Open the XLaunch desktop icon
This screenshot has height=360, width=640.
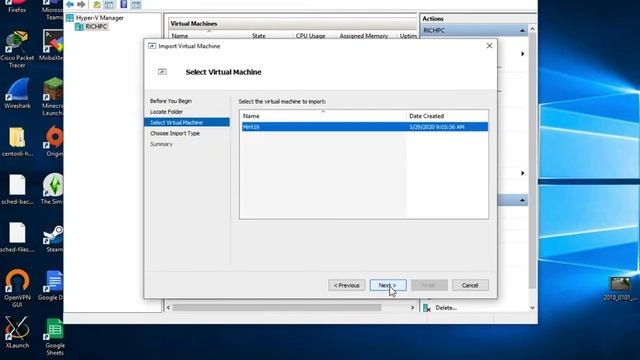[x=17, y=332]
